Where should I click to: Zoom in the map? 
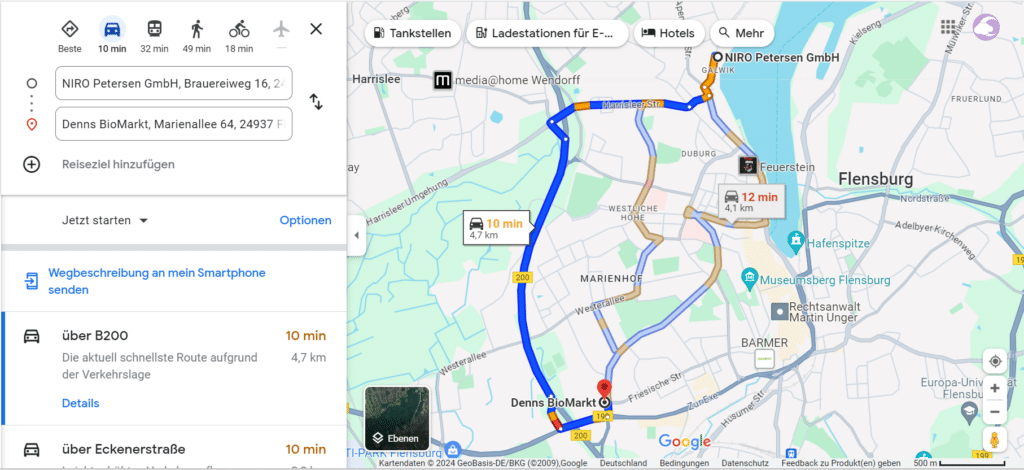click(995, 388)
